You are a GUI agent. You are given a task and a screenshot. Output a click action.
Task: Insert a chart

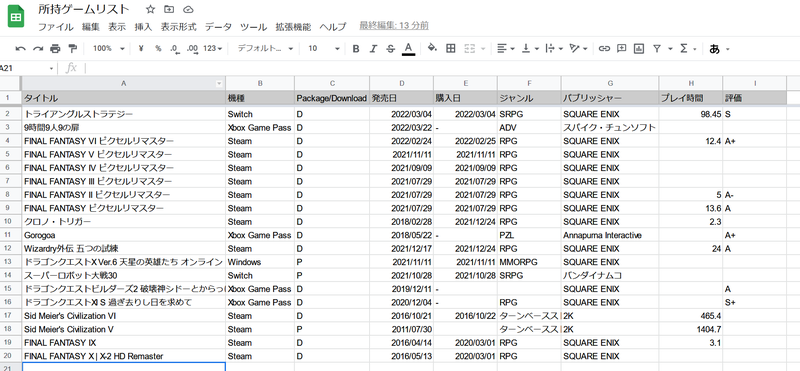click(639, 48)
